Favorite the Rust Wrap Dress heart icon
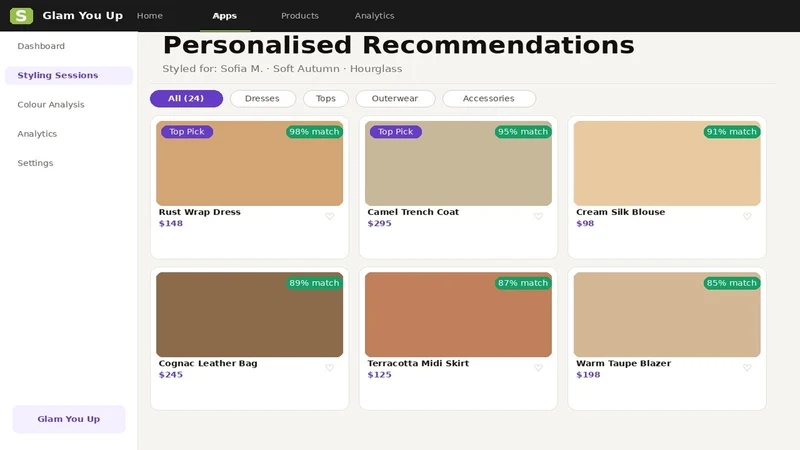The image size is (800, 450). coord(330,216)
